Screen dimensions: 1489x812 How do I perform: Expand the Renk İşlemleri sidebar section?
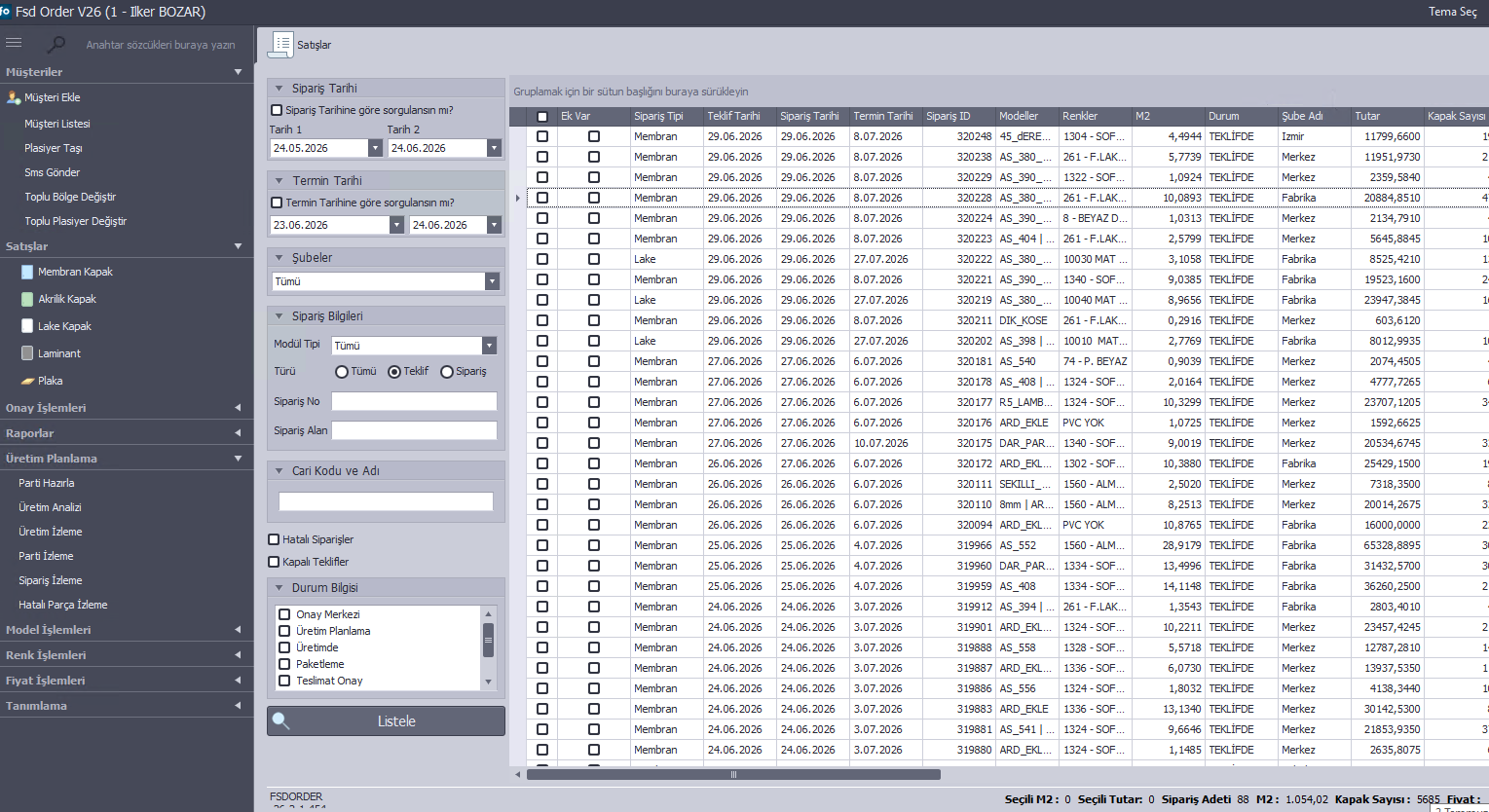tap(238, 655)
